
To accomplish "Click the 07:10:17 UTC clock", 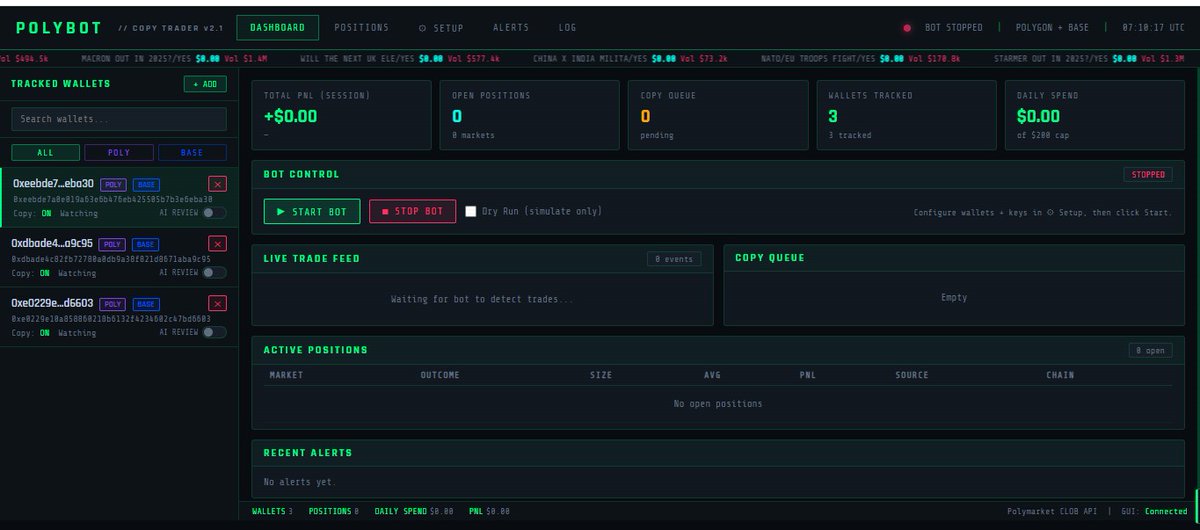I will [1154, 28].
